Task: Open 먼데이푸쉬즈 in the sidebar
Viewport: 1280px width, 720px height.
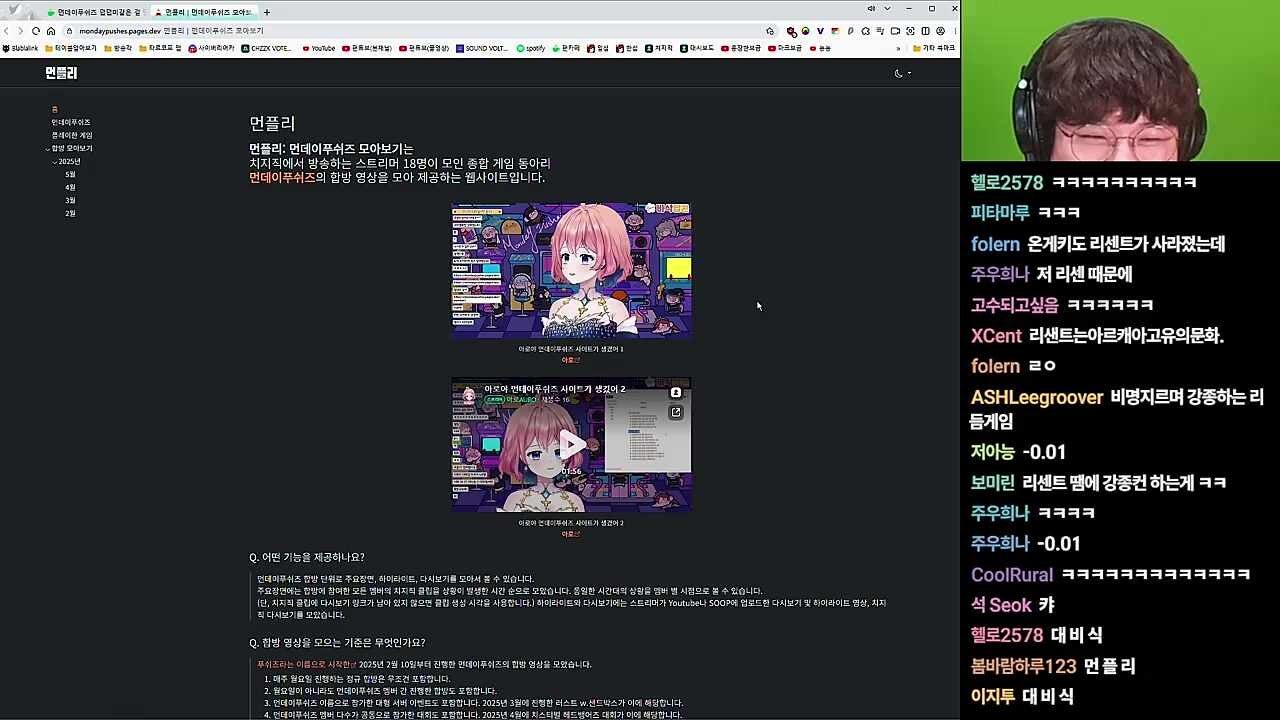Action: point(71,122)
